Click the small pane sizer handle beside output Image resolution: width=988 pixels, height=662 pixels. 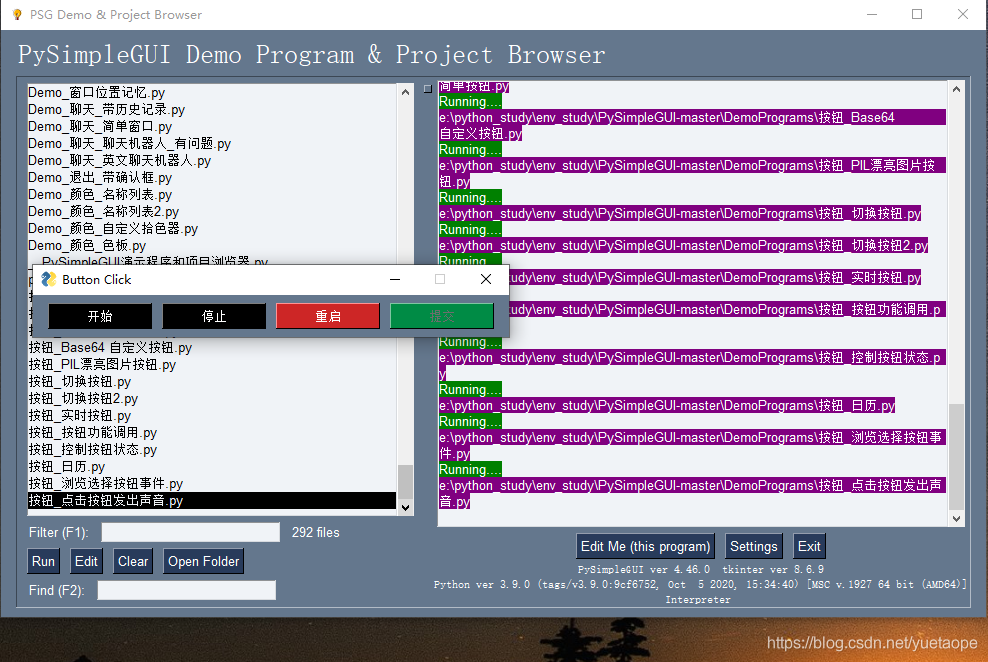[428, 89]
